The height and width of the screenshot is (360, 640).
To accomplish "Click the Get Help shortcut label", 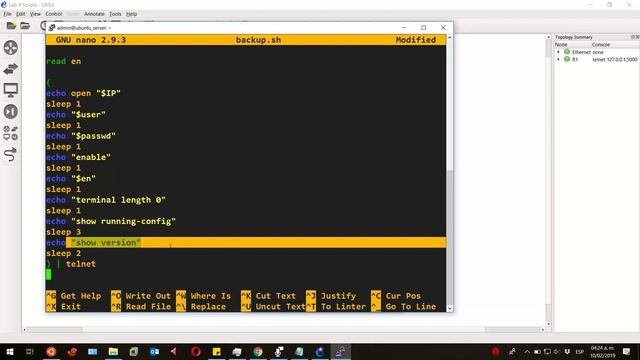I will point(81,296).
